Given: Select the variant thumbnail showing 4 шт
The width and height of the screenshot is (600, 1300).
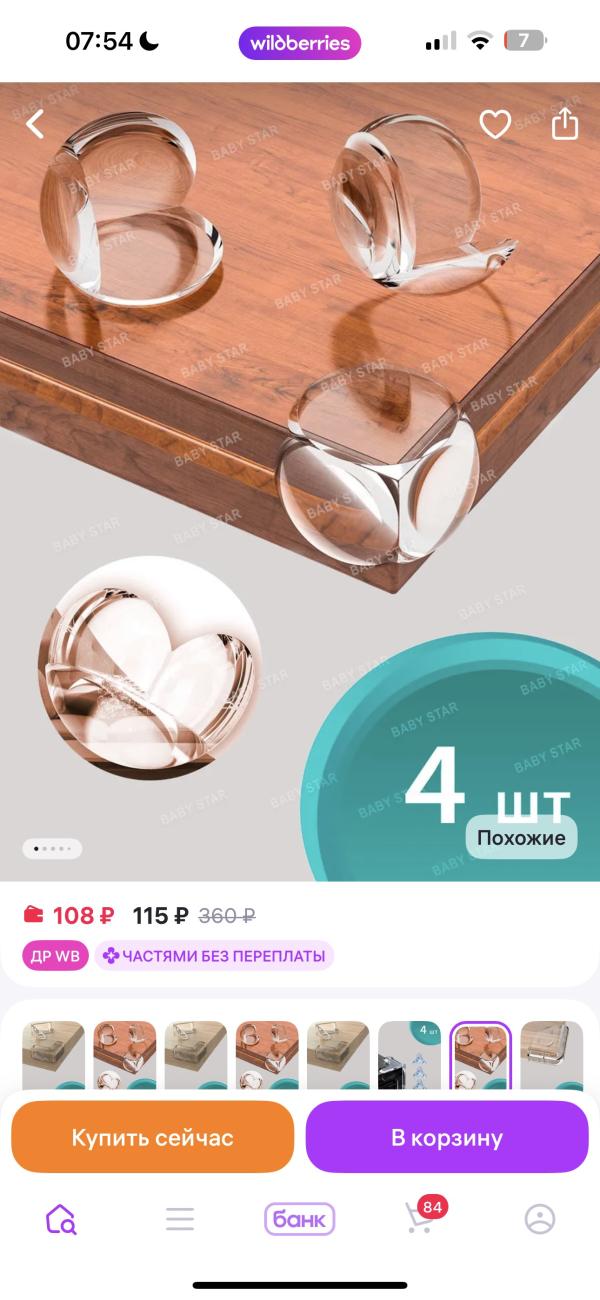Looking at the screenshot, I should click(x=409, y=1055).
